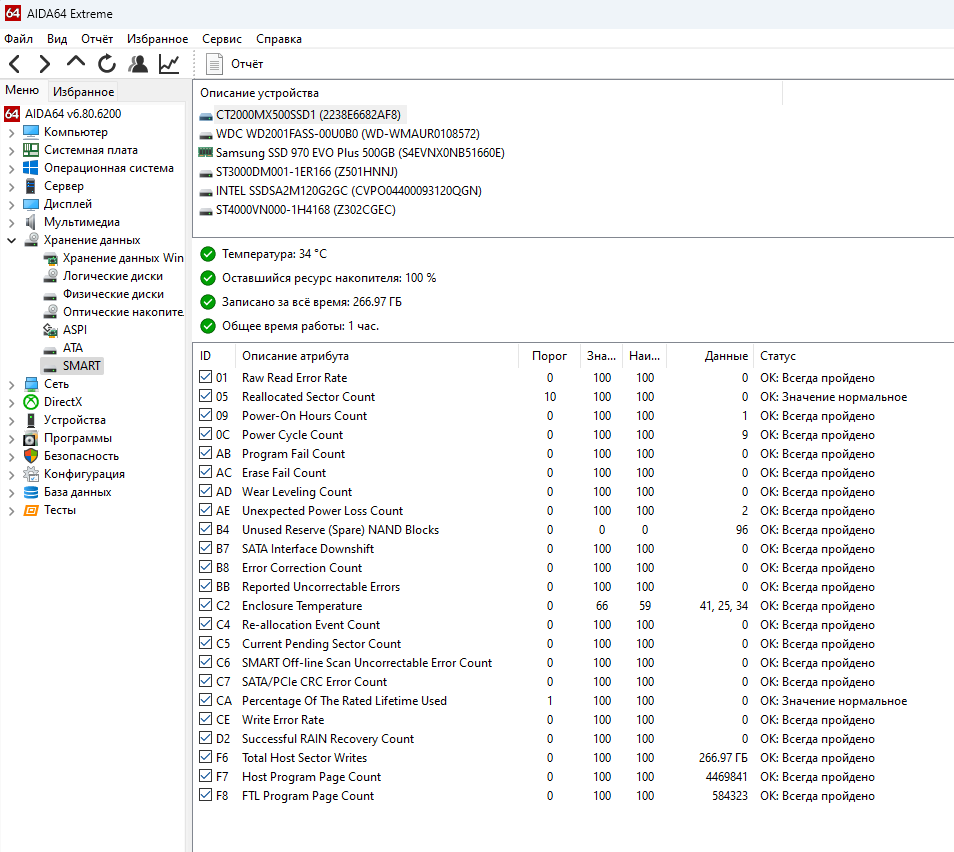
Task: Refresh the page with the Refresh icon
Action: [107, 63]
